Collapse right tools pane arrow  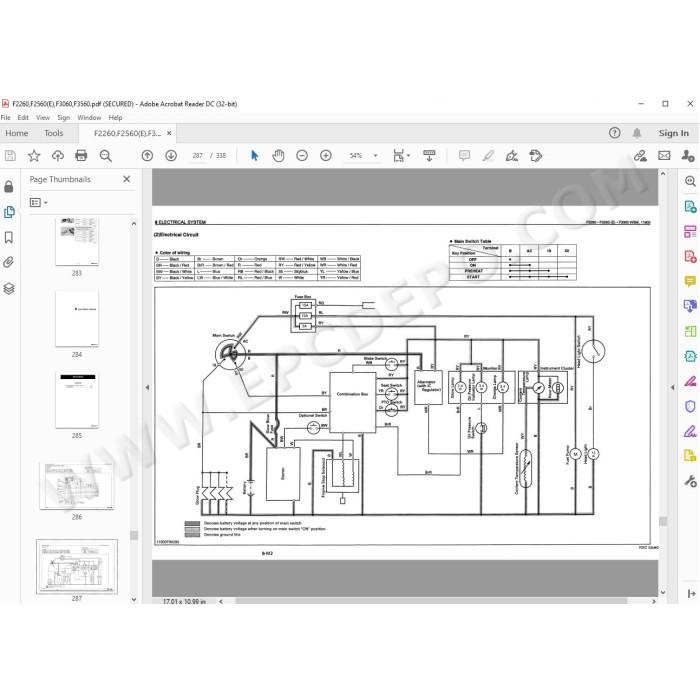(x=672, y=388)
